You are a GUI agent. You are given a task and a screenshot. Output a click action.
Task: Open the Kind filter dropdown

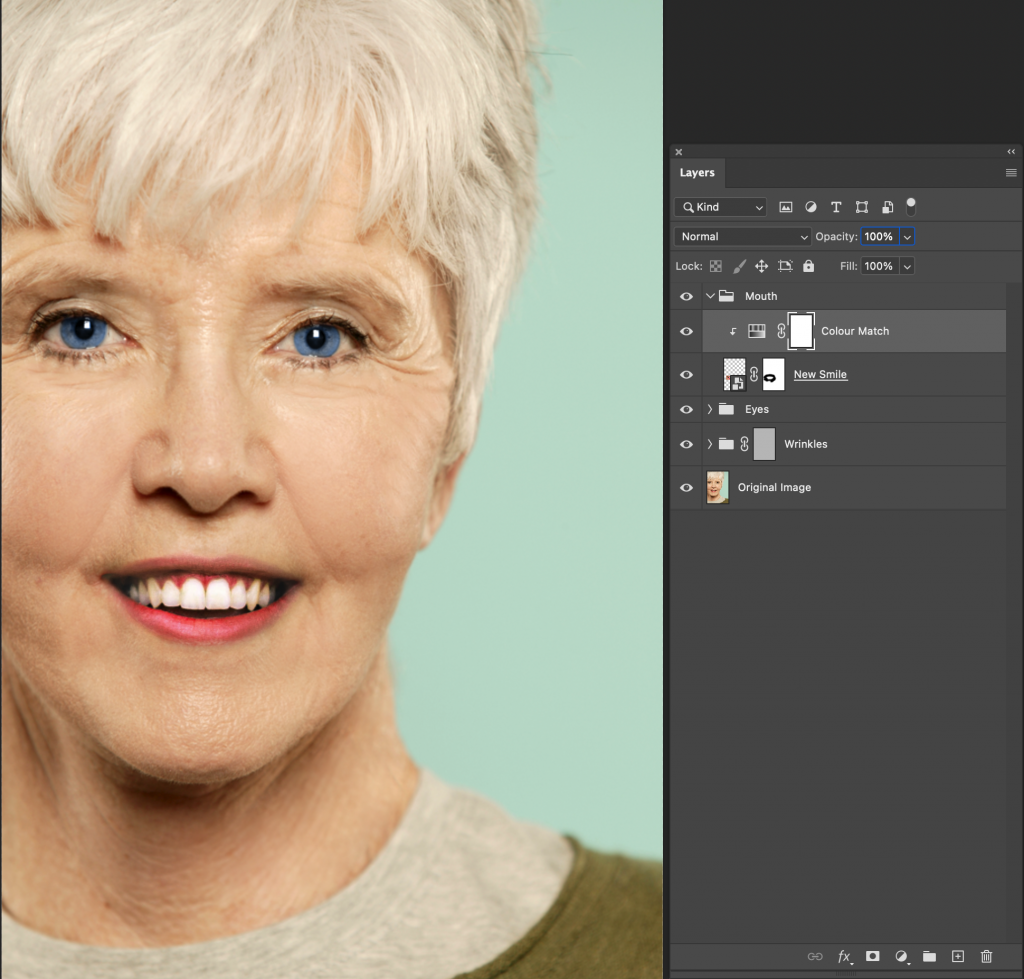(720, 207)
